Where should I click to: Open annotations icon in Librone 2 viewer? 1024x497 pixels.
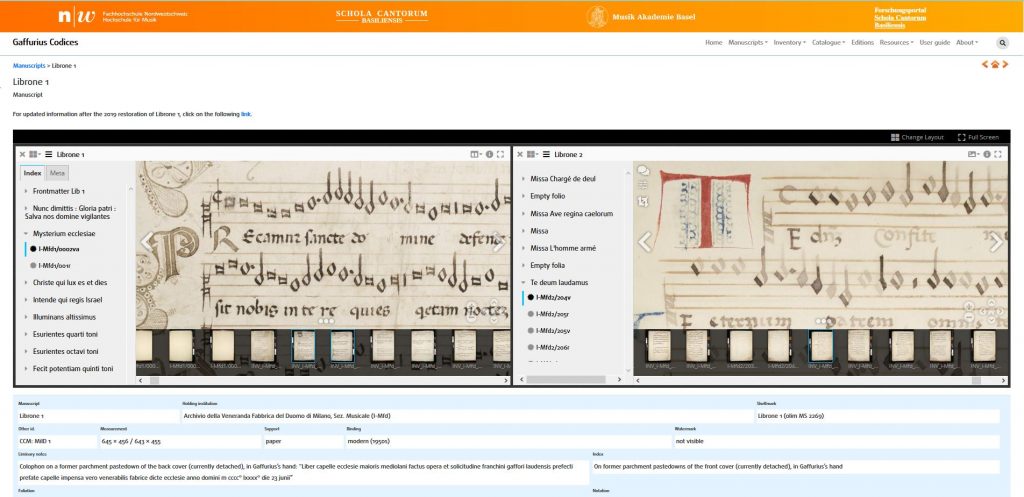pos(643,171)
